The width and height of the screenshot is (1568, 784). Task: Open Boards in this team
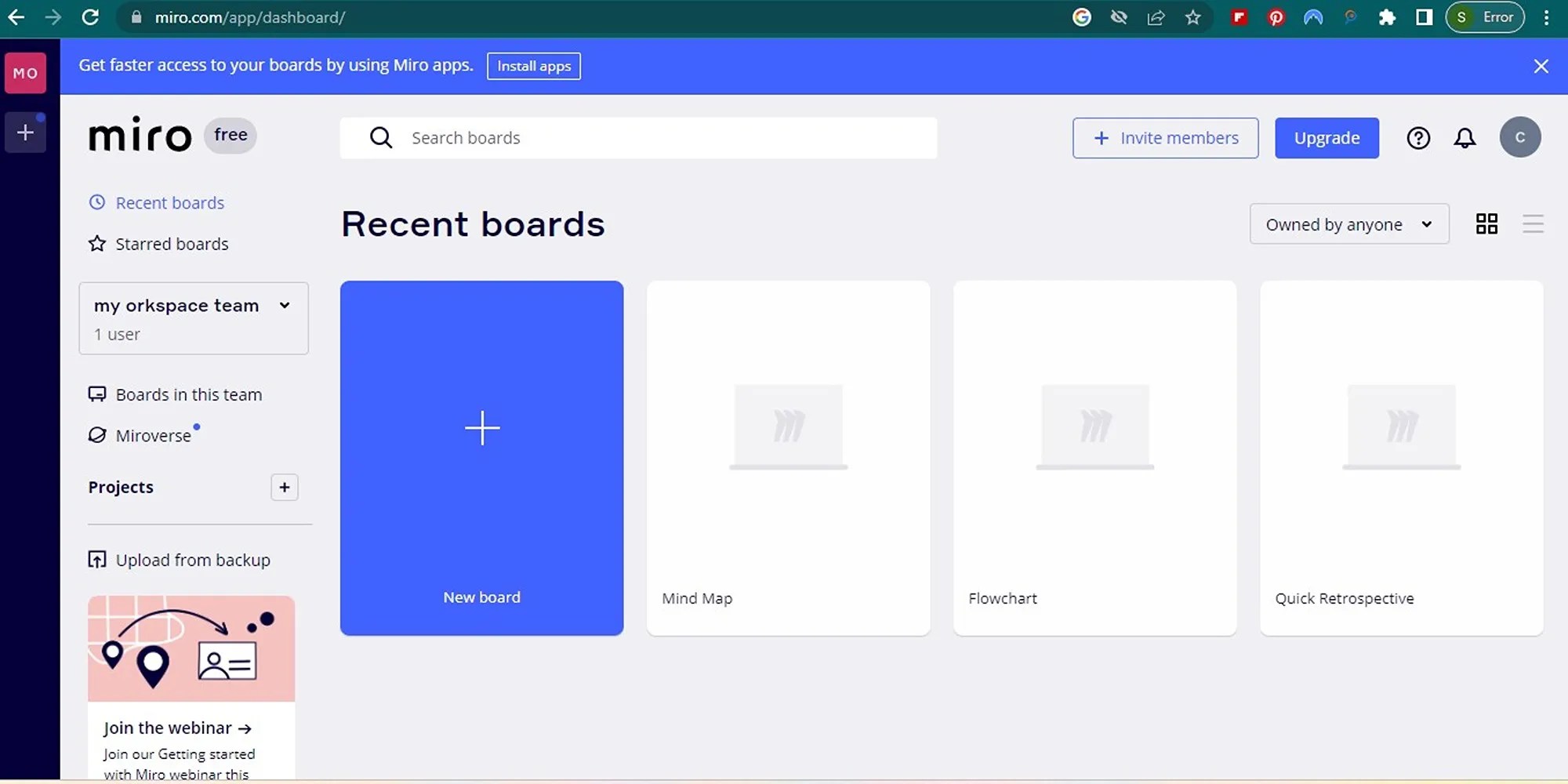tap(176, 394)
